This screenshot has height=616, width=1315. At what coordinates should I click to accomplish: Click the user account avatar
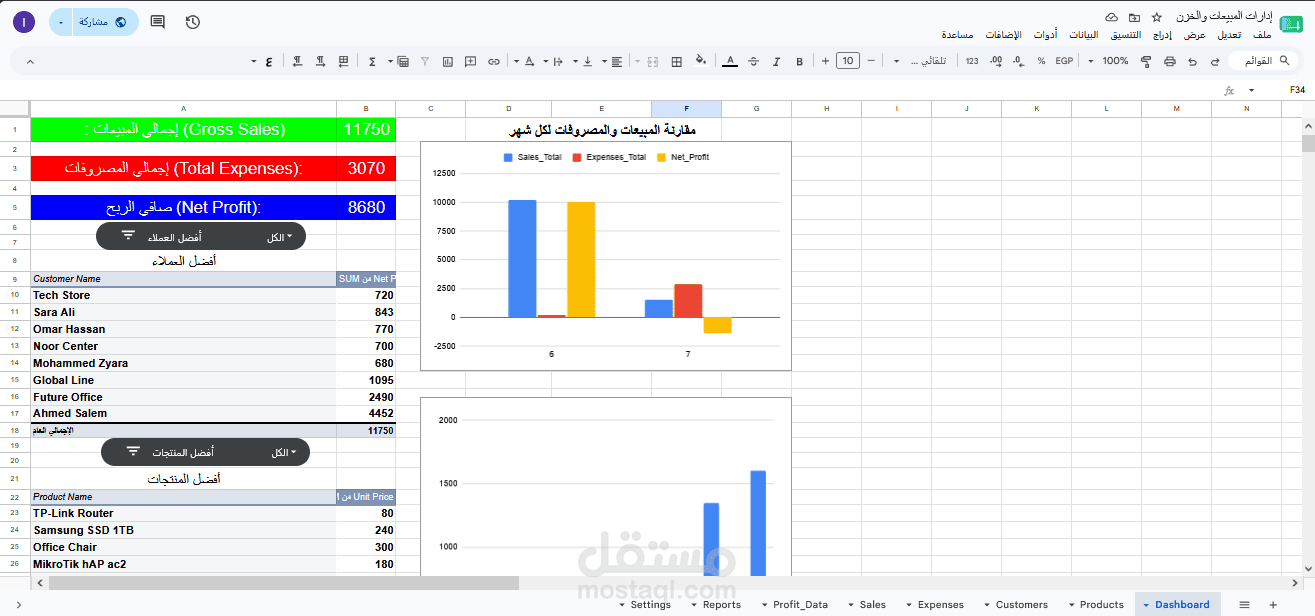23,22
